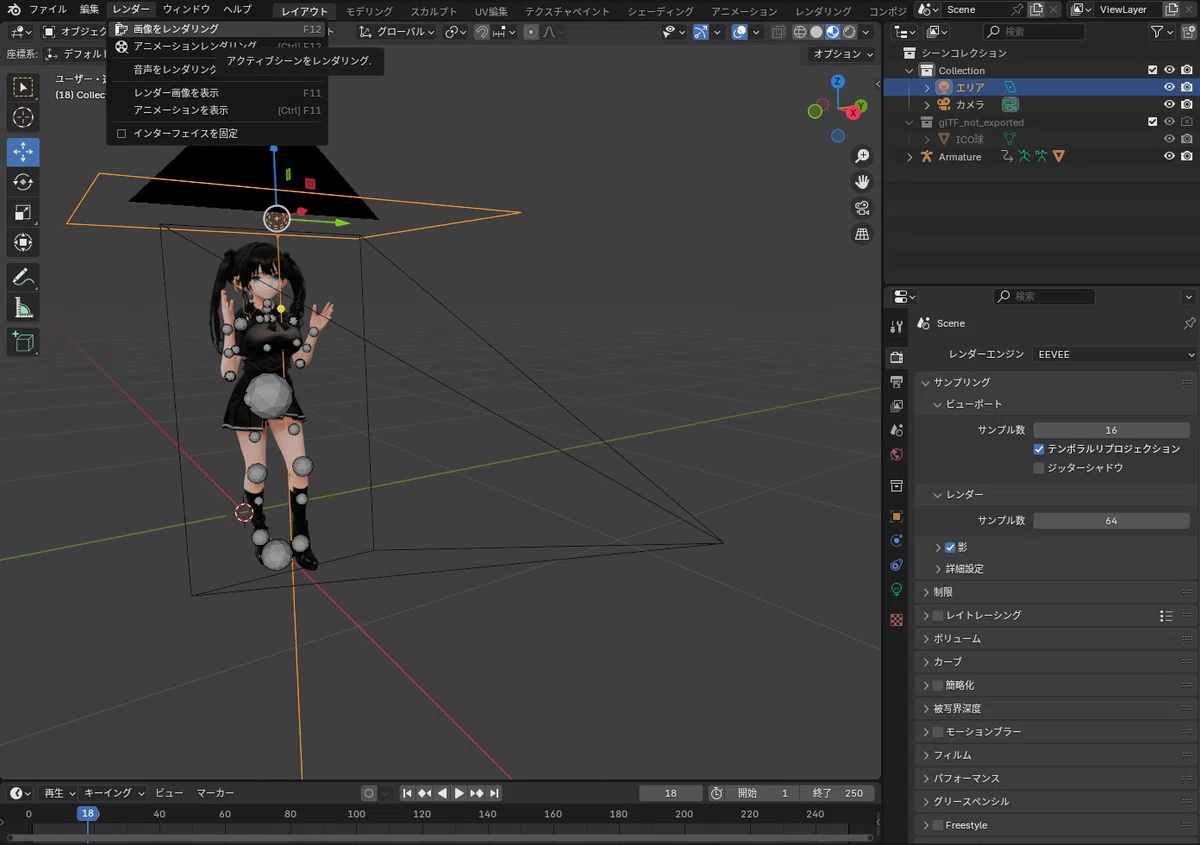
Task: Open the Object properties orange square tab
Action: (896, 516)
